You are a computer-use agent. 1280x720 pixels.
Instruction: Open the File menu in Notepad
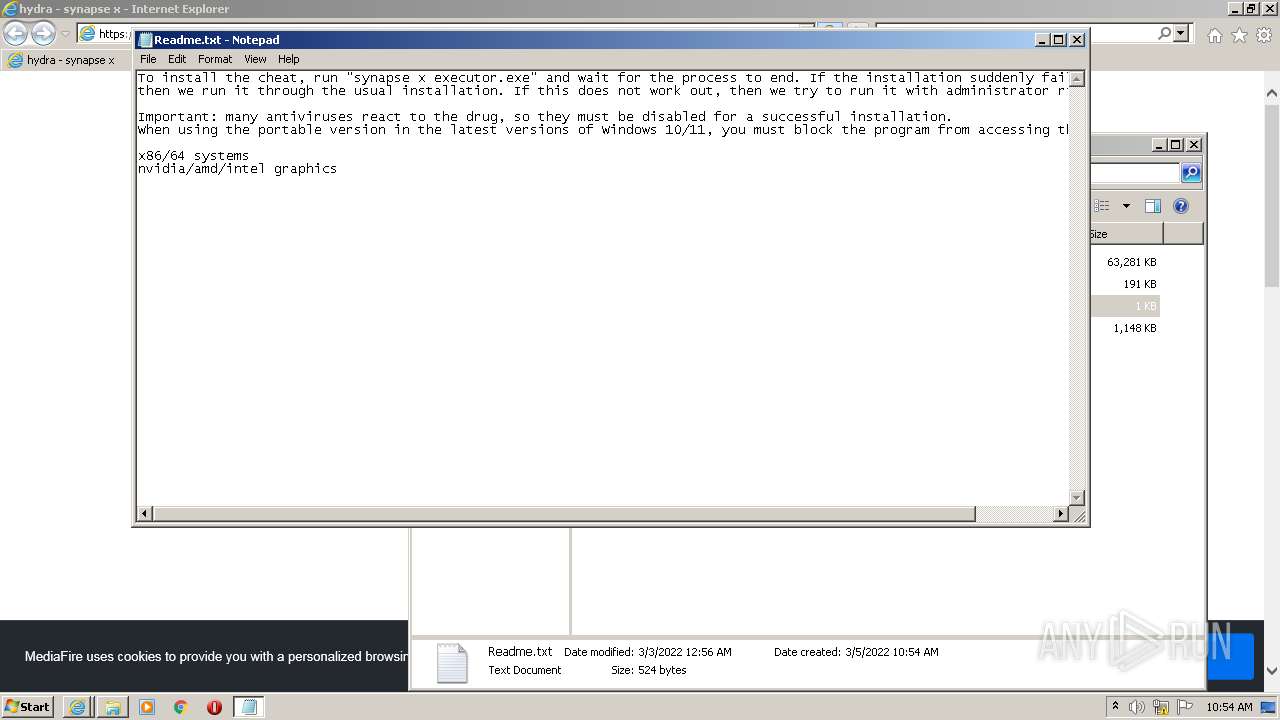[148, 59]
